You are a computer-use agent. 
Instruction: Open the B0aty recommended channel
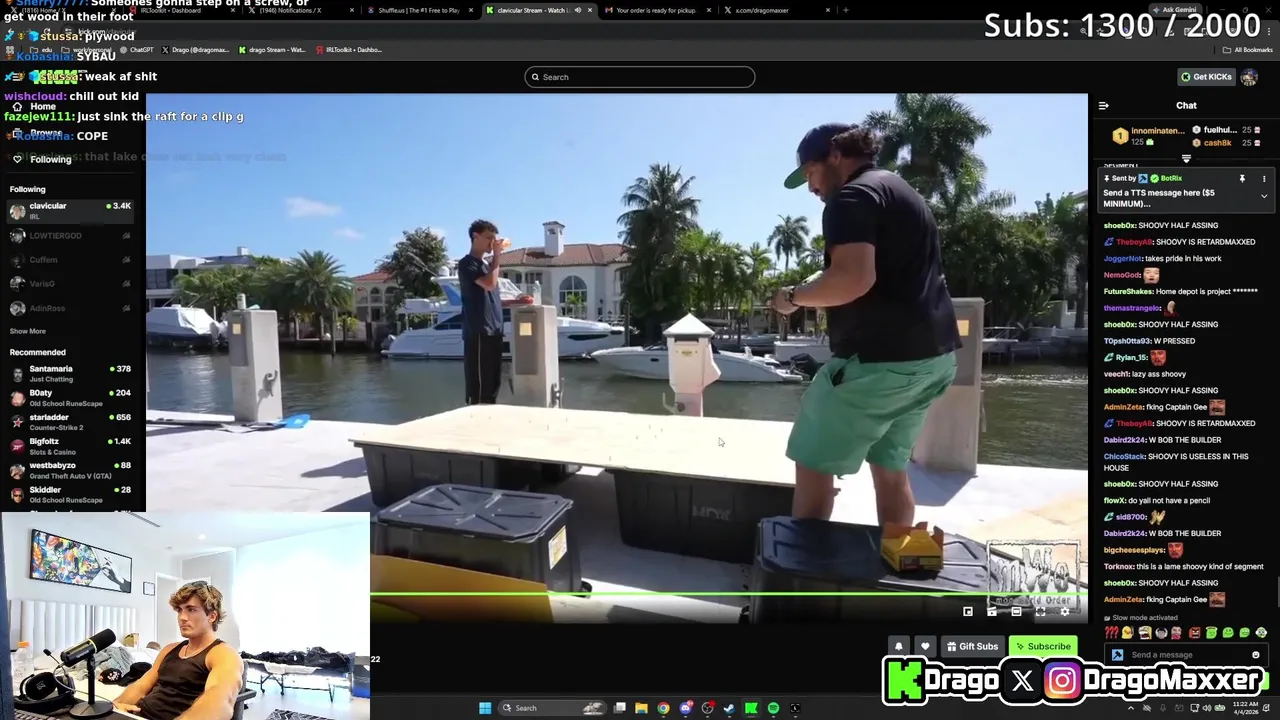click(x=70, y=398)
